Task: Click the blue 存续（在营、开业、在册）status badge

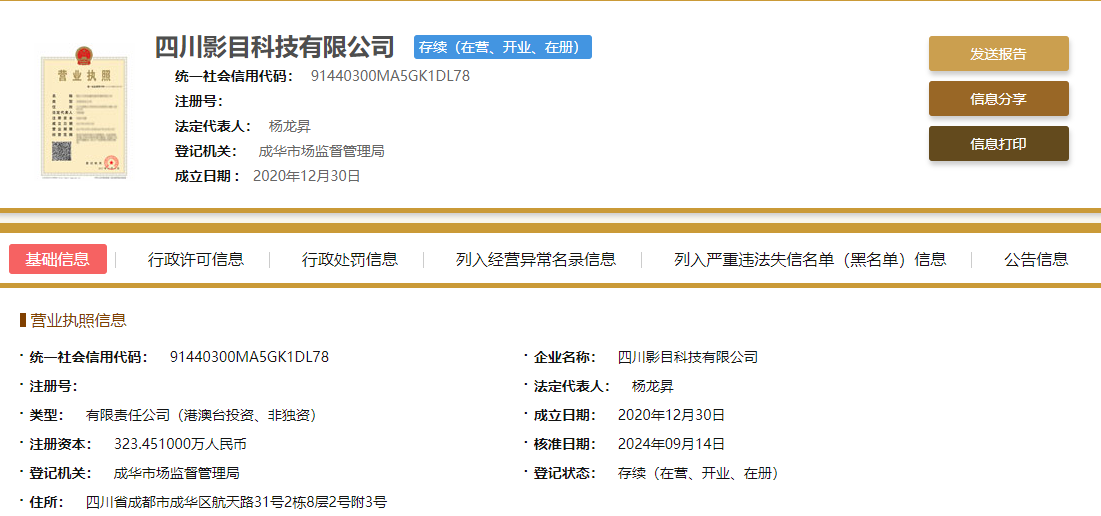Action: coord(503,47)
